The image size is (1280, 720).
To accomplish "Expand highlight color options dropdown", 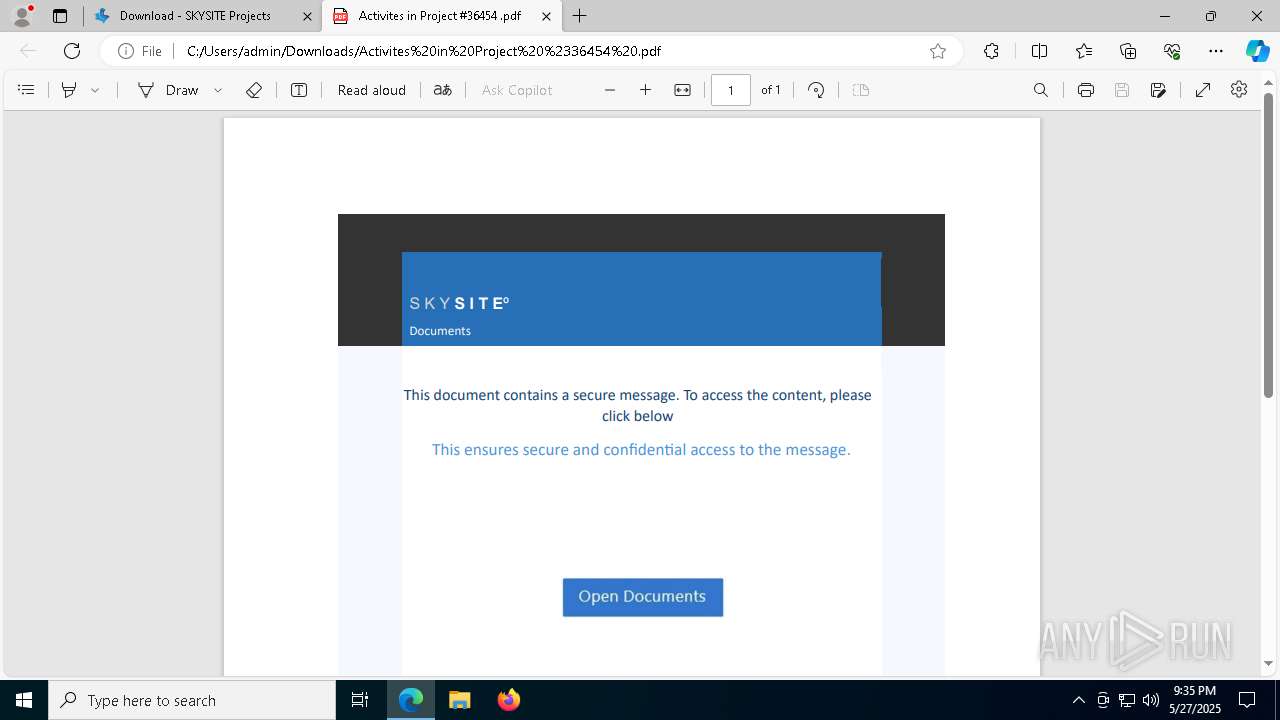I will (95, 90).
